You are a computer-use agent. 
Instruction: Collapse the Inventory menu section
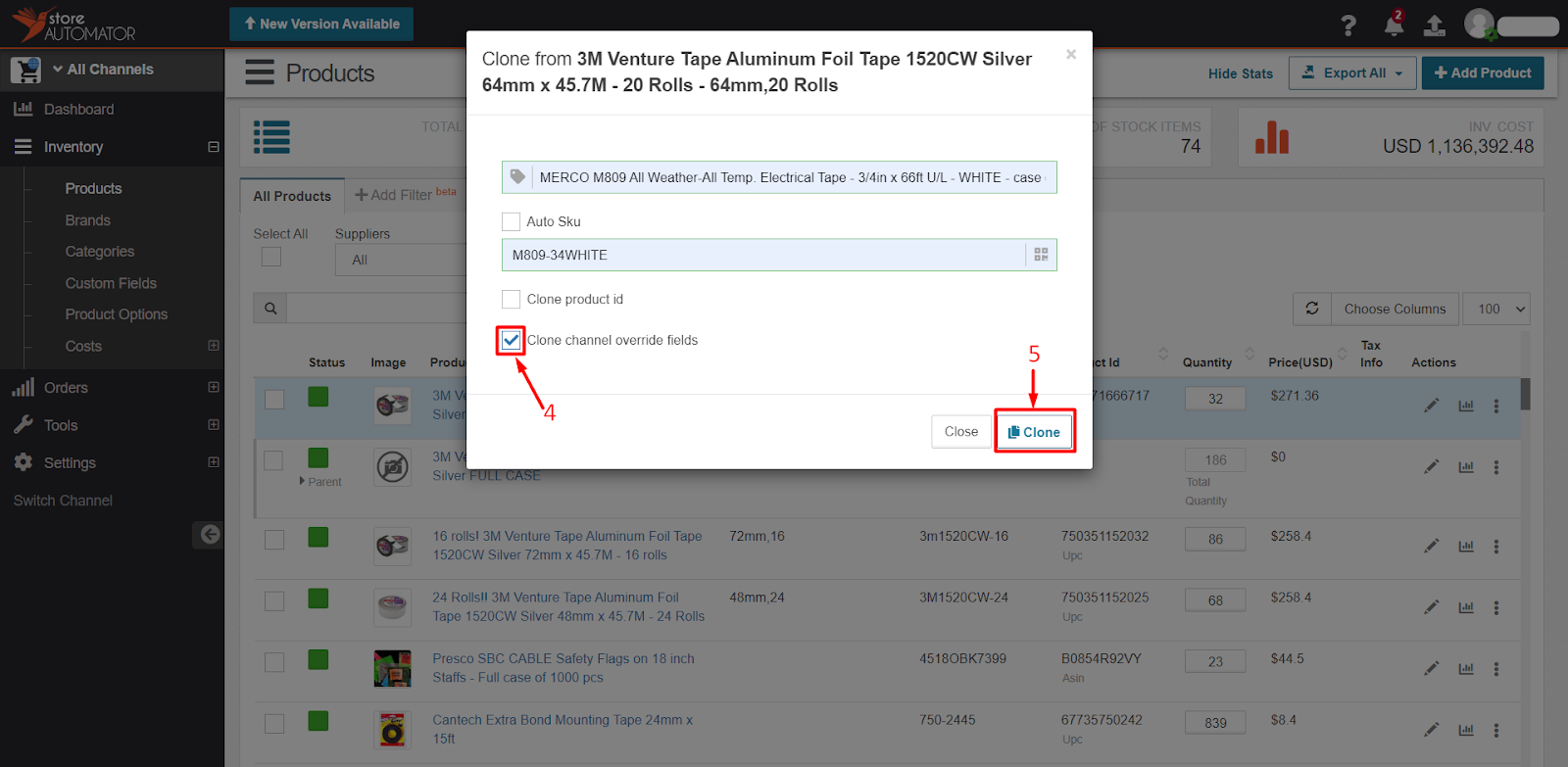[x=214, y=147]
